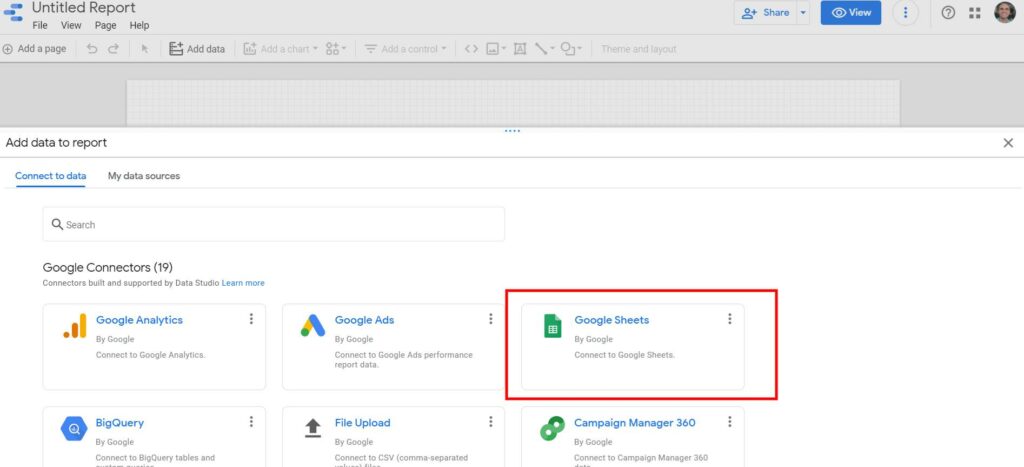Screen dimensions: 1024x467
Task: Switch to My data sources tab
Action: click(x=144, y=176)
